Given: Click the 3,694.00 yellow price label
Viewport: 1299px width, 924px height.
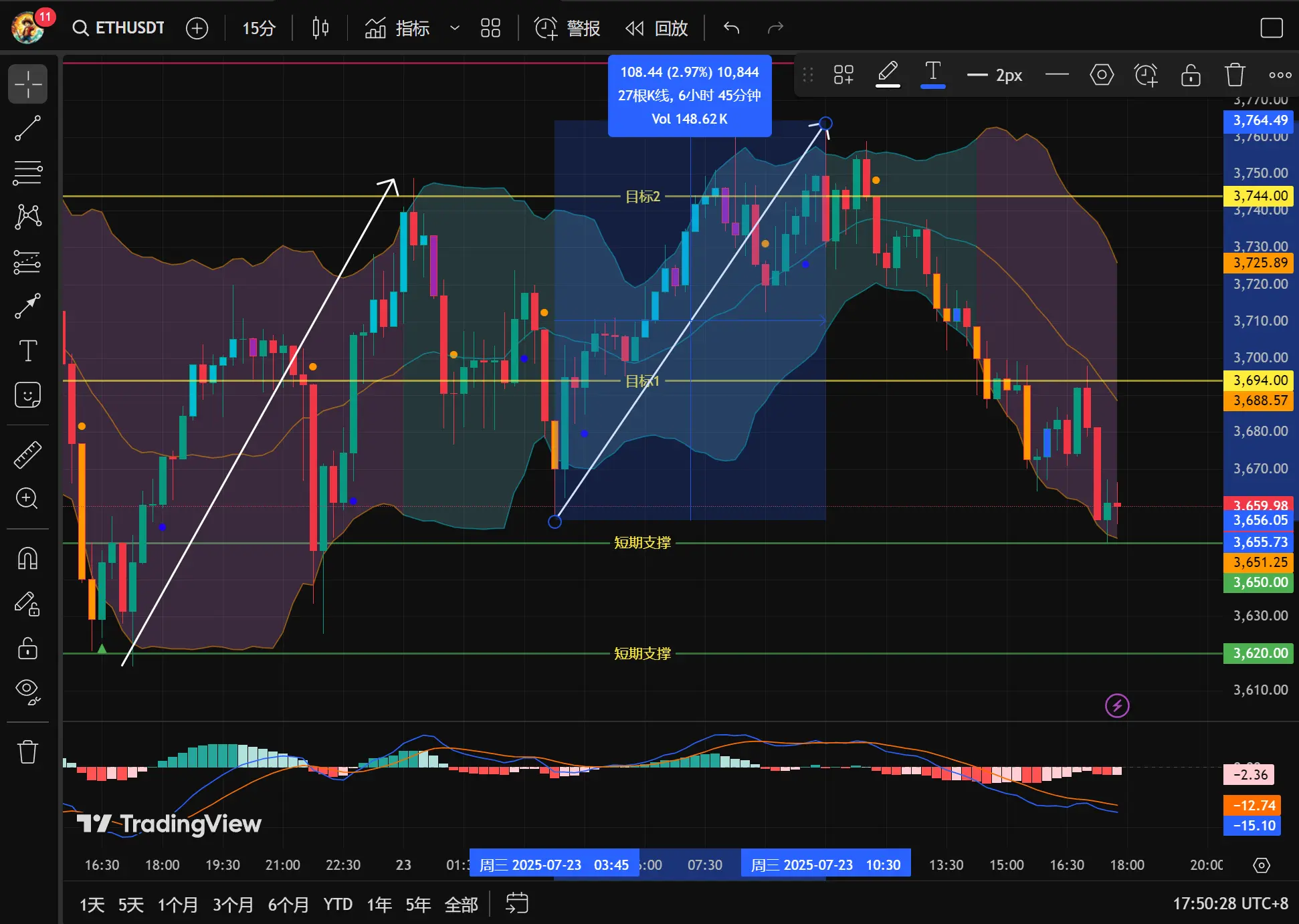Looking at the screenshot, I should click(x=1258, y=380).
